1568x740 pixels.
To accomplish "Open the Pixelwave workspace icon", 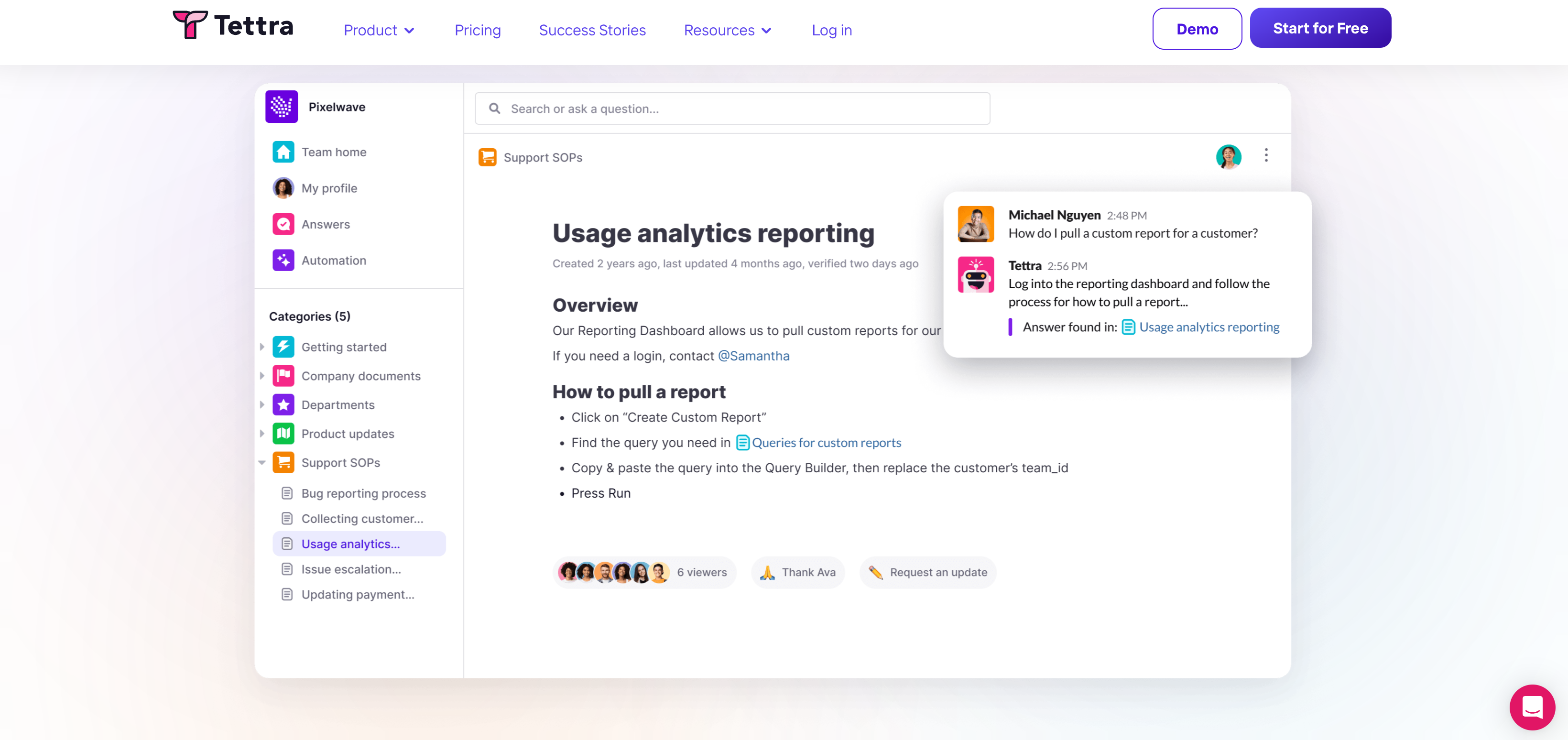I will [281, 107].
